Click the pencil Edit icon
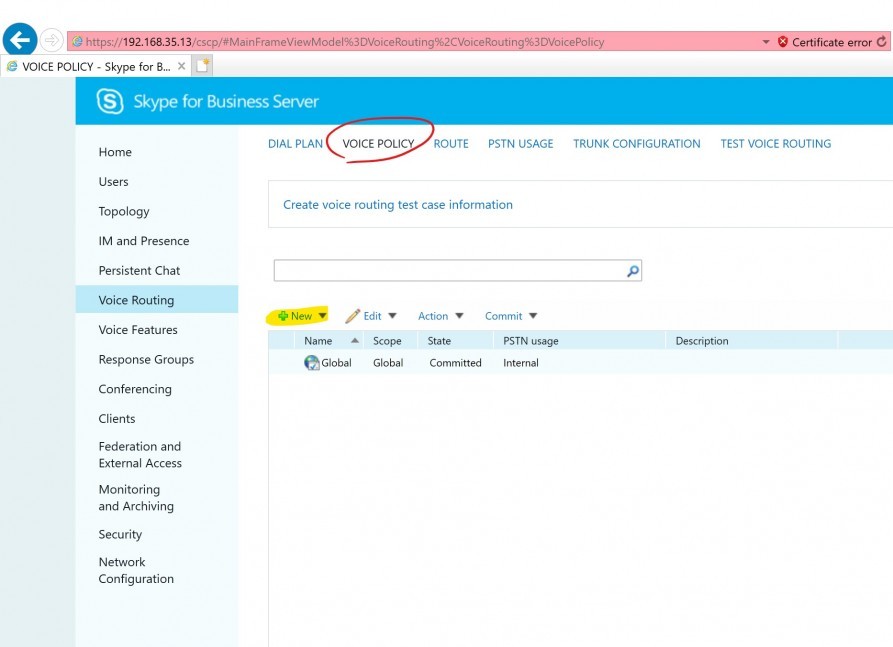Screen dimensions: 893x647 tap(353, 316)
